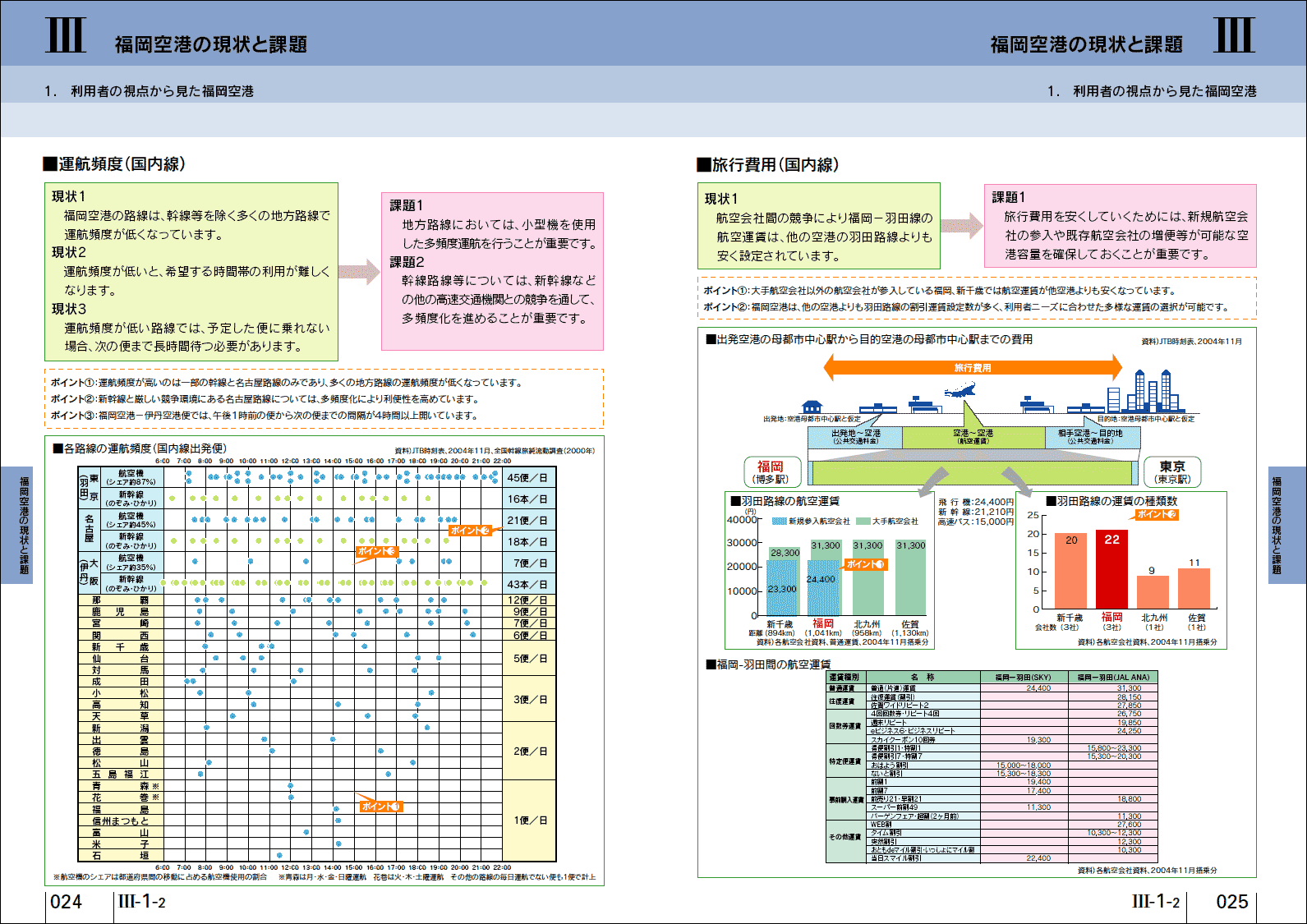1307x924 pixels.
Task: Click the bar labeled 9 for 北九州
Action: 1153,591
